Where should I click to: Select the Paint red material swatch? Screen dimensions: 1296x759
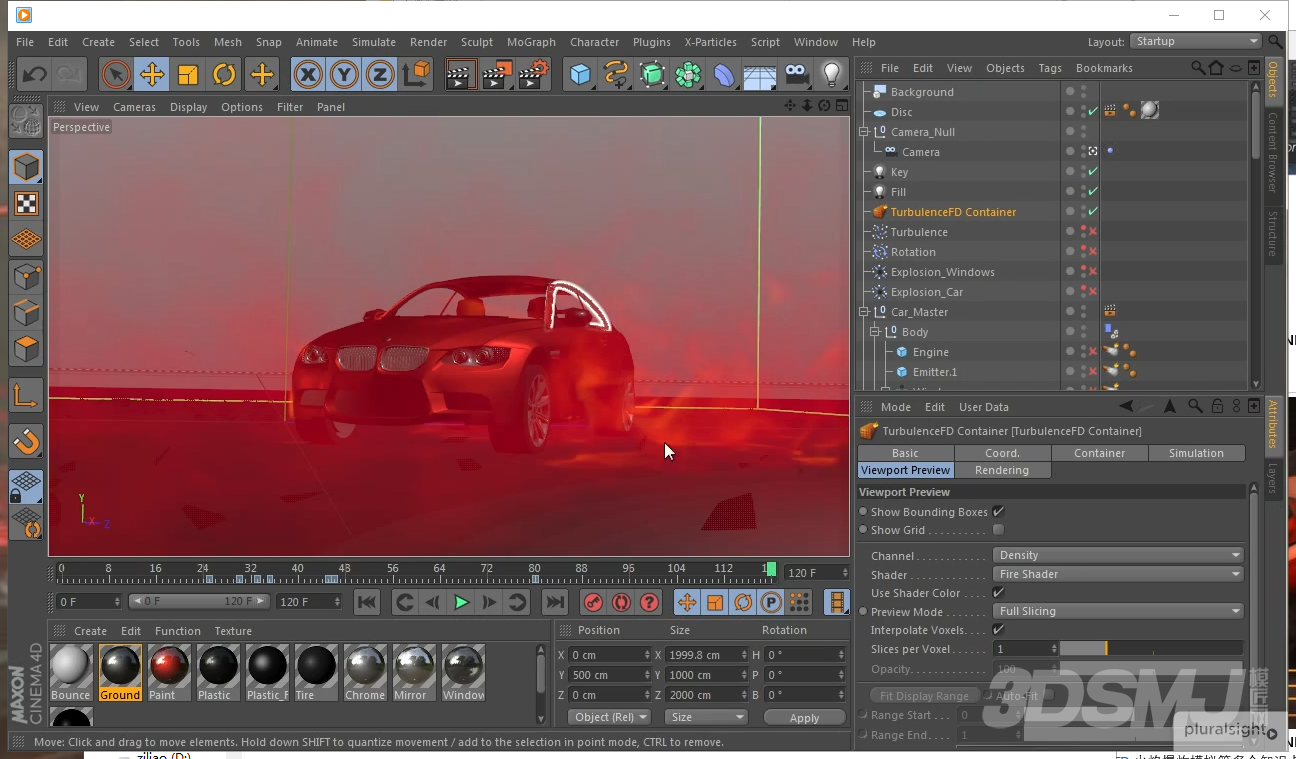point(169,673)
